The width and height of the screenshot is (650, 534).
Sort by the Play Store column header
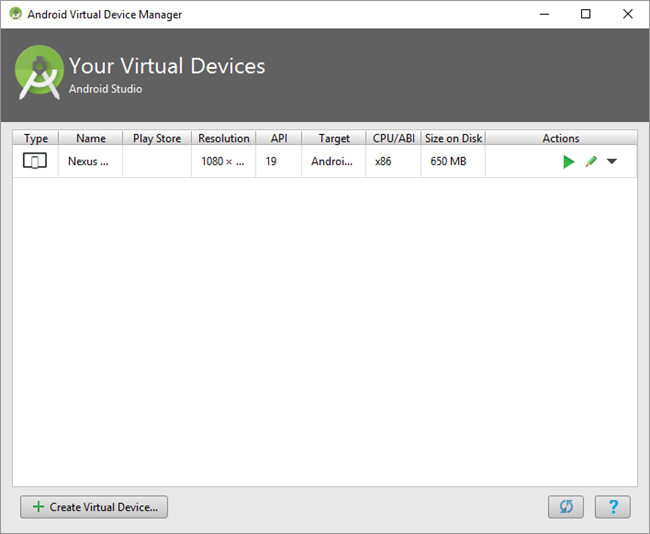click(x=157, y=138)
